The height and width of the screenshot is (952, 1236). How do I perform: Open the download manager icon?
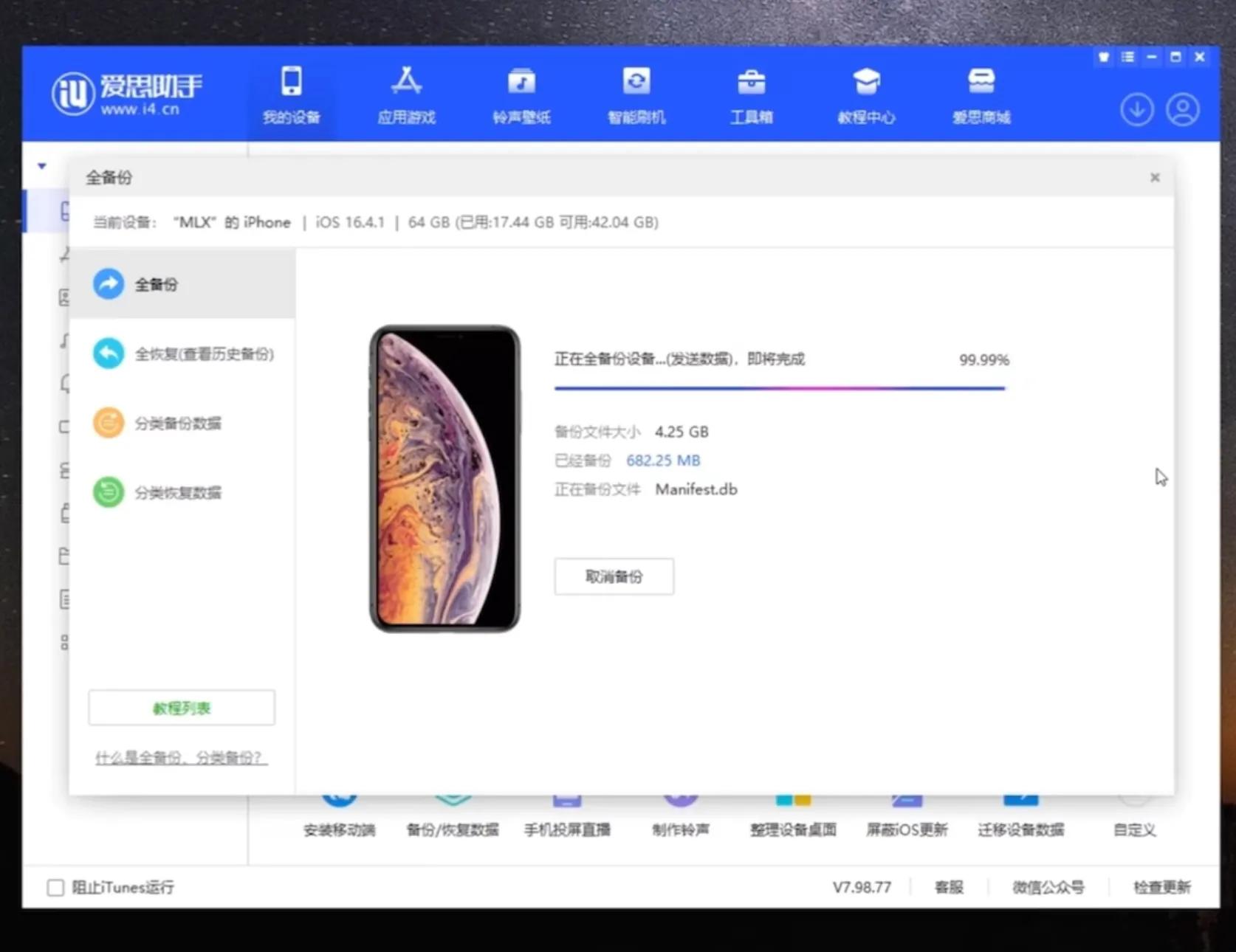(x=1136, y=108)
